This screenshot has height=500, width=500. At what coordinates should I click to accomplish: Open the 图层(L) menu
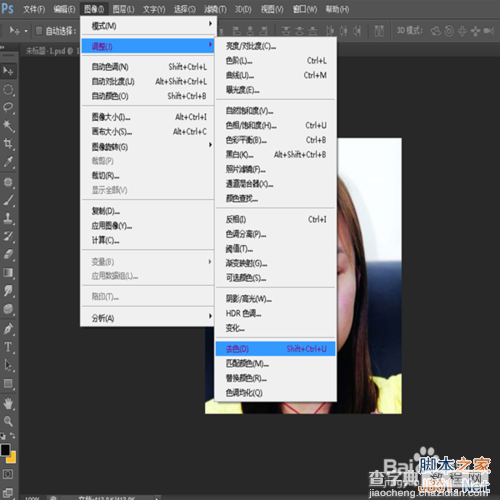click(x=123, y=9)
